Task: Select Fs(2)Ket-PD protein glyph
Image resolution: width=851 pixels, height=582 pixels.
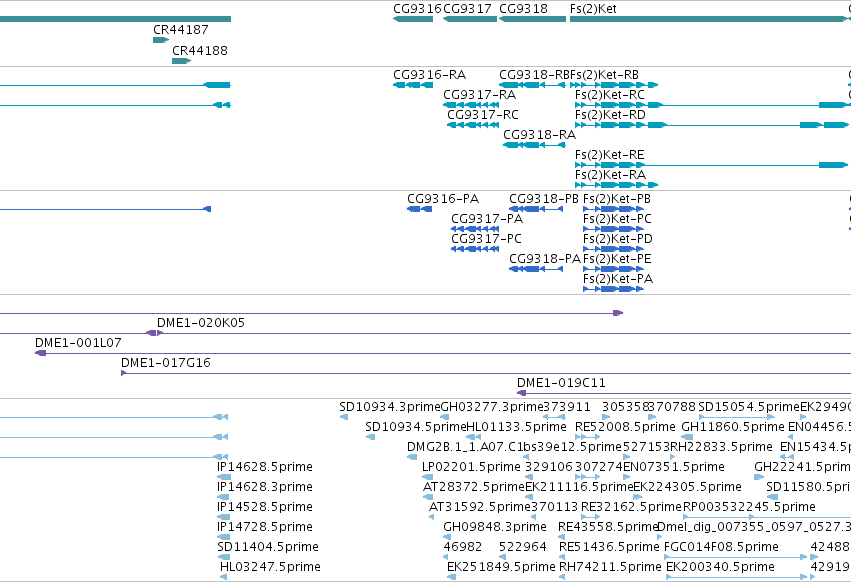Action: point(613,249)
